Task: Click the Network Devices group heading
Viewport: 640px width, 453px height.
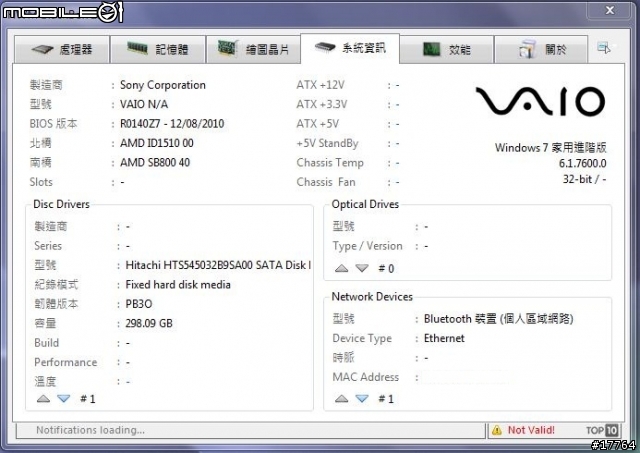Action: (x=372, y=297)
